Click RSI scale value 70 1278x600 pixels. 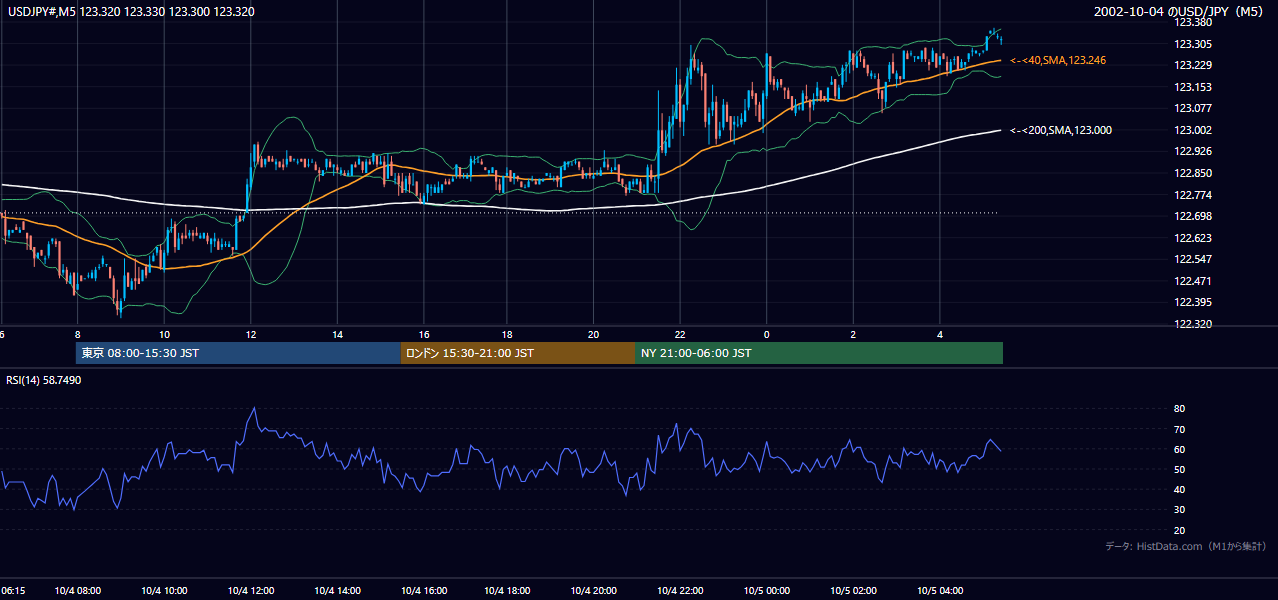coord(1179,429)
